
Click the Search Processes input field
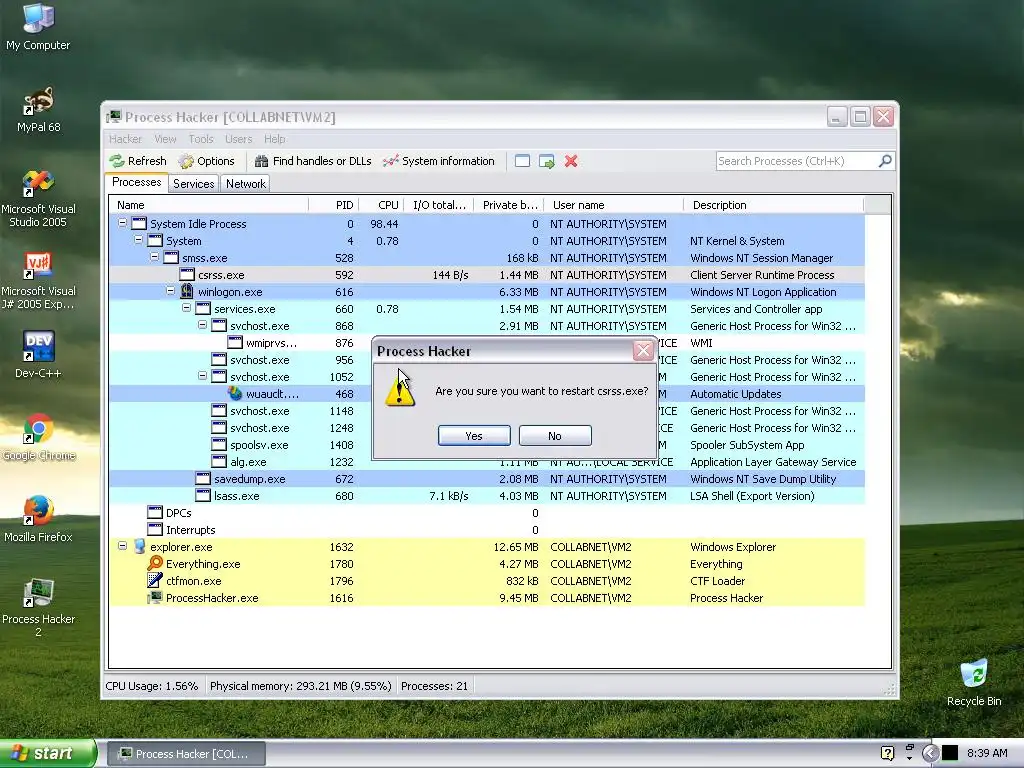tap(797, 161)
